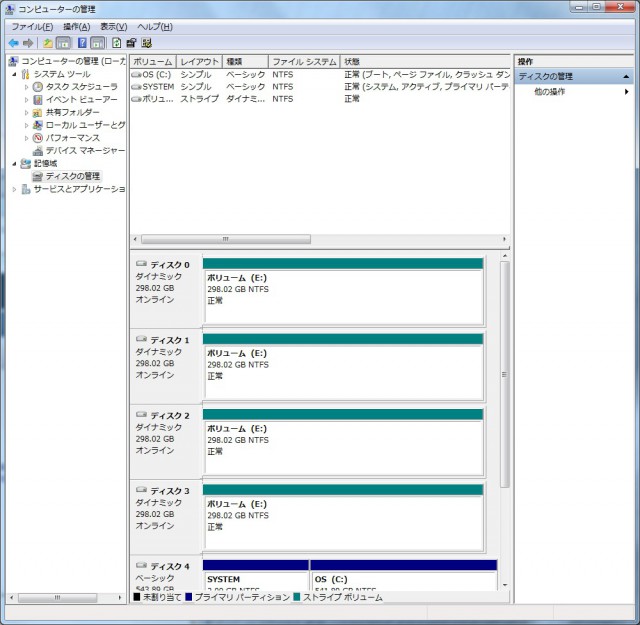640x625 pixels.
Task: Click the File System (ファイル システム) column header
Action: pyautogui.click(x=303, y=61)
